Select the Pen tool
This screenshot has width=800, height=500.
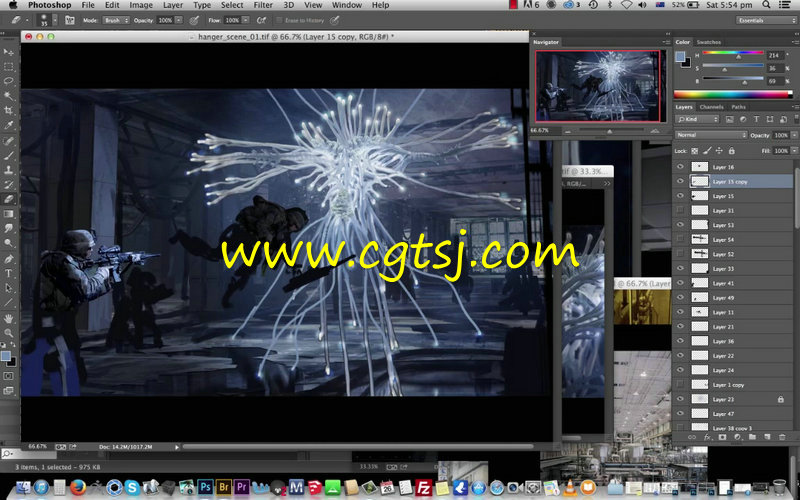pyautogui.click(x=9, y=259)
